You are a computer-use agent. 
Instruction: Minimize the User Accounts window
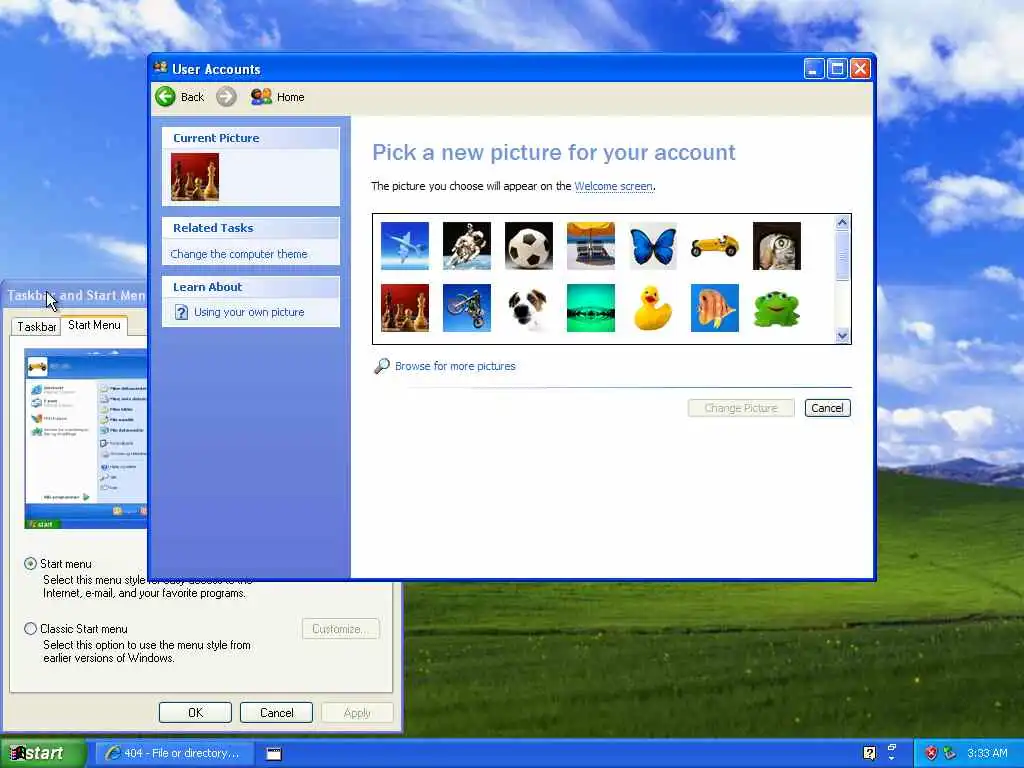pos(813,69)
